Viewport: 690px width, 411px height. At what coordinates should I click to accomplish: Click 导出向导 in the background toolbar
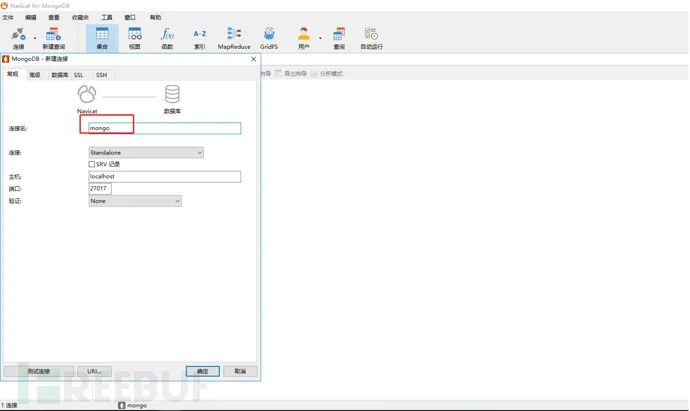coord(291,73)
